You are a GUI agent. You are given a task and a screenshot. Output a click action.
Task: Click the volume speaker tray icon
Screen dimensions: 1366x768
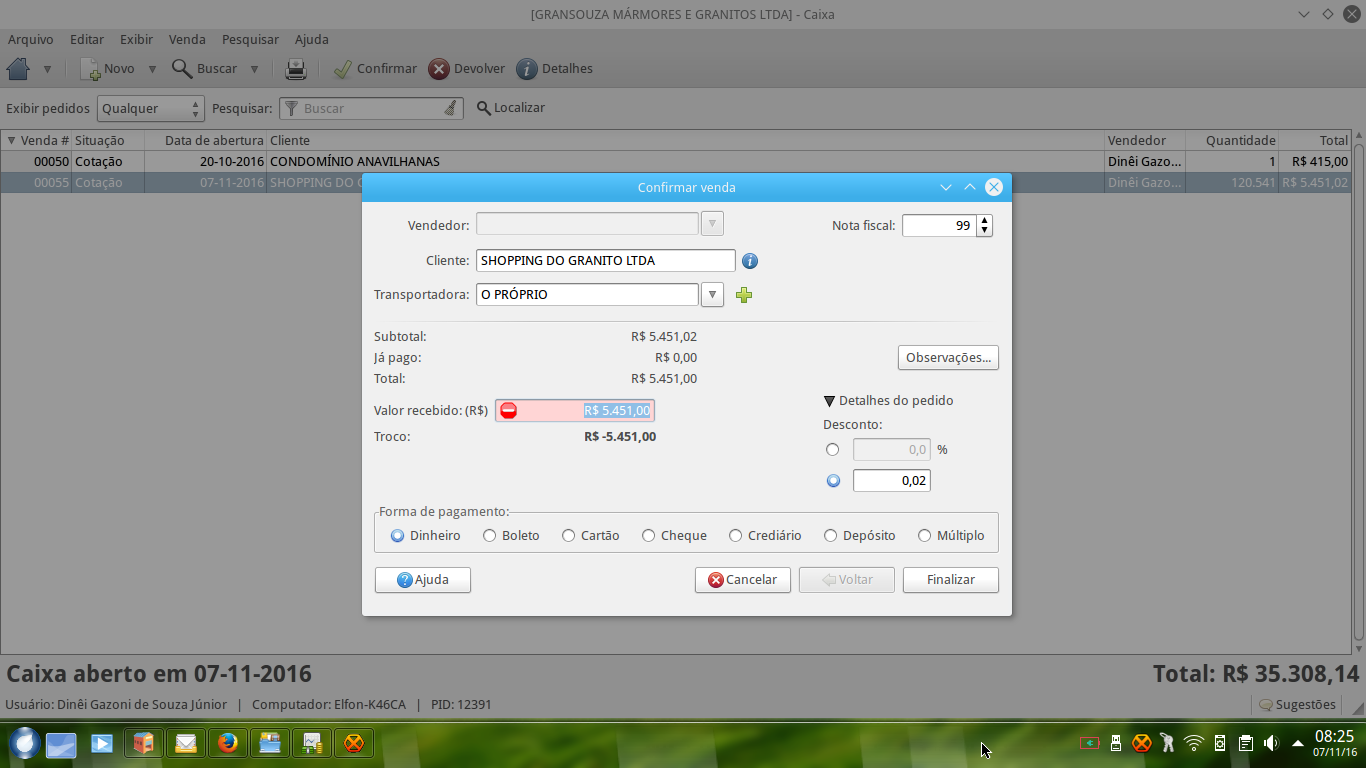click(1271, 743)
